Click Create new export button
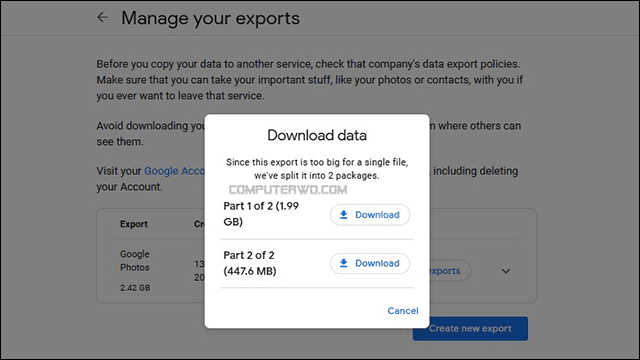This screenshot has width=640, height=360. (470, 329)
